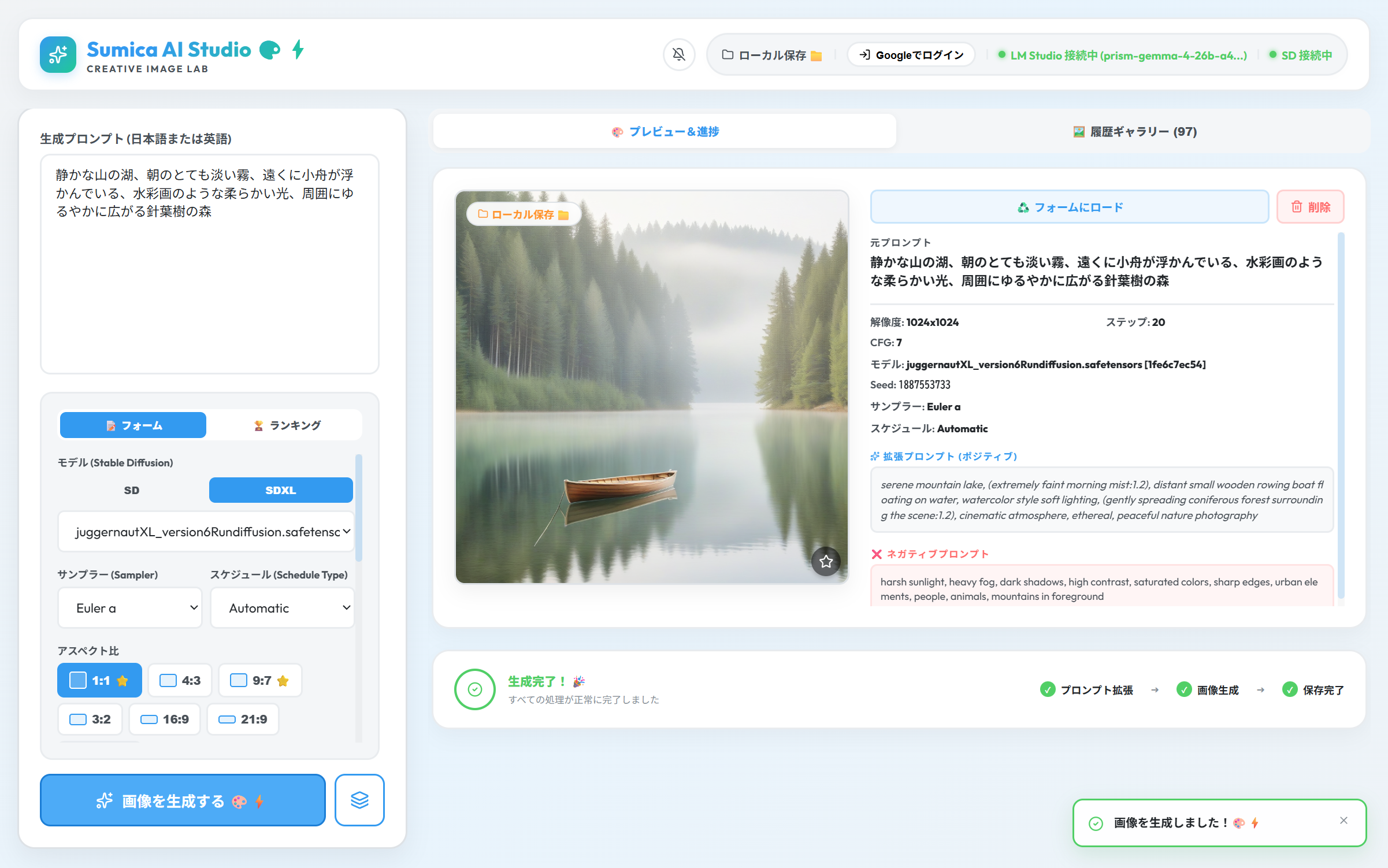1388x868 pixels.
Task: Select the 1:1 aspect ratio
Action: [99, 680]
